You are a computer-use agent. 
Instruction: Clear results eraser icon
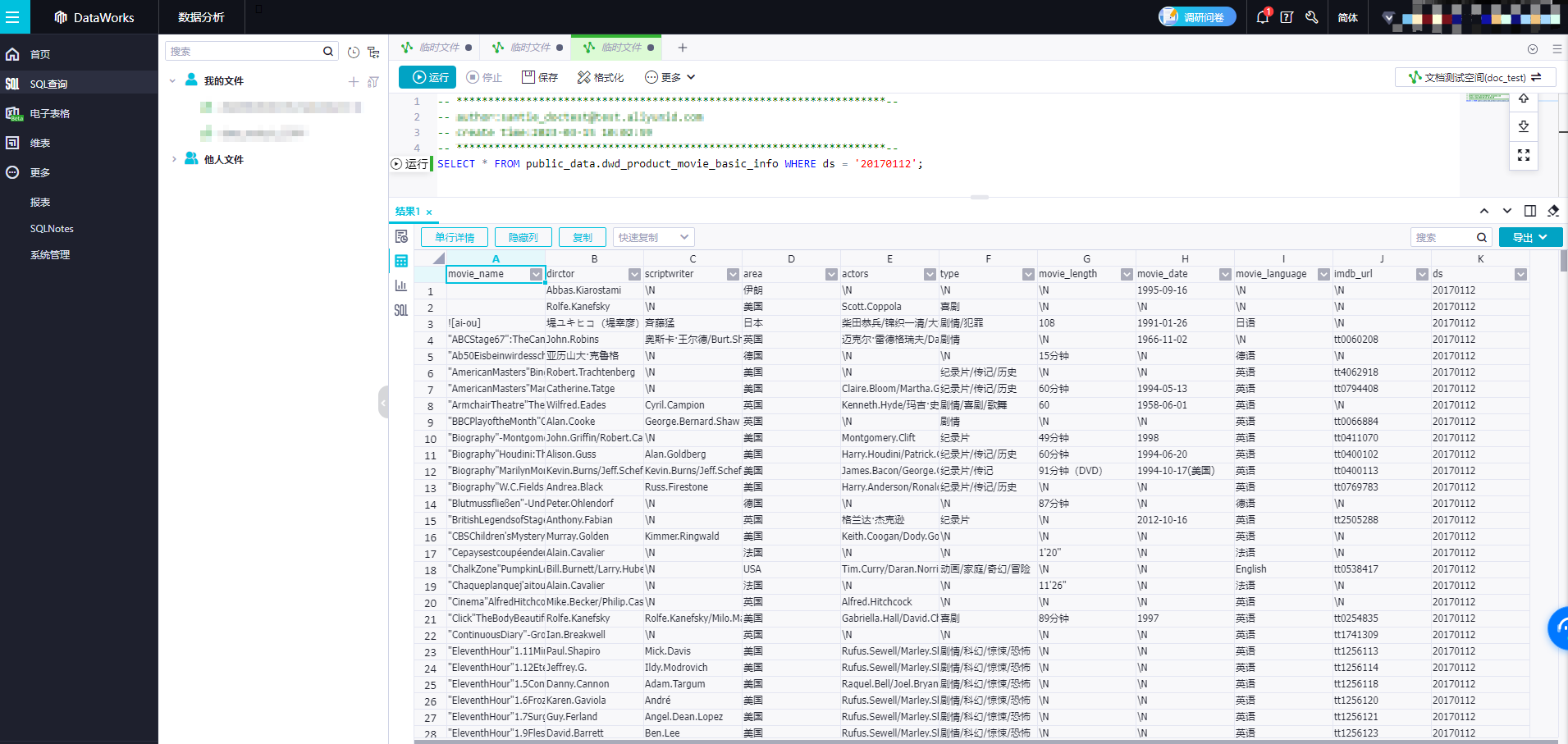coord(1553,211)
